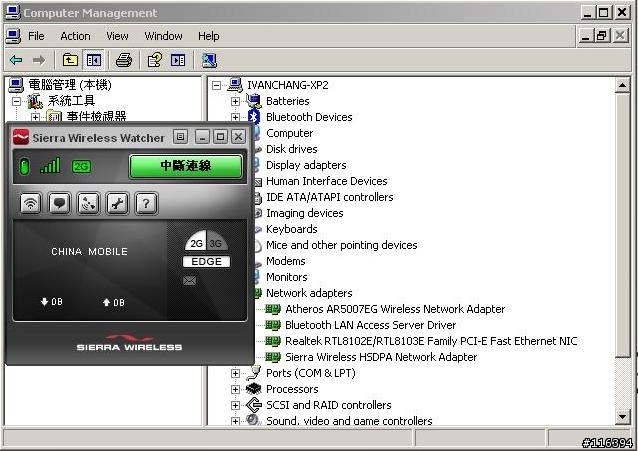Click the 2G/3G network mode indicator

206,243
